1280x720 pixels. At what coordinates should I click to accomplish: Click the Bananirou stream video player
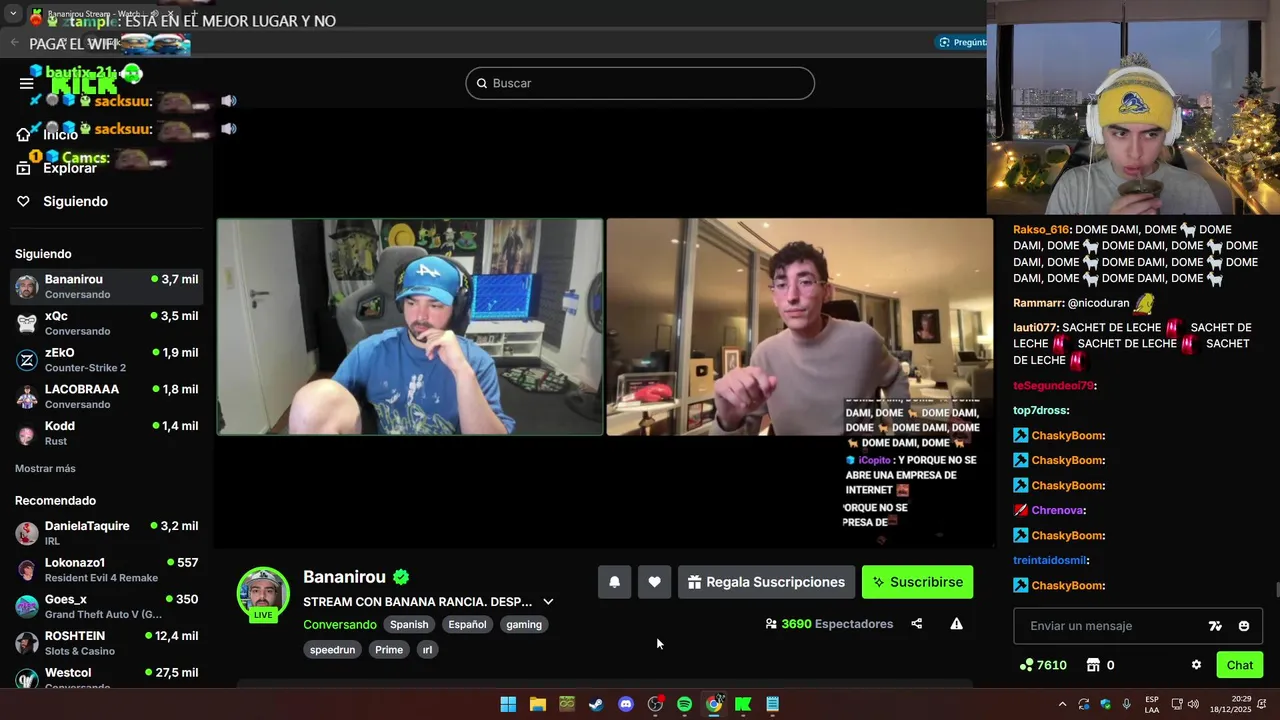click(605, 327)
